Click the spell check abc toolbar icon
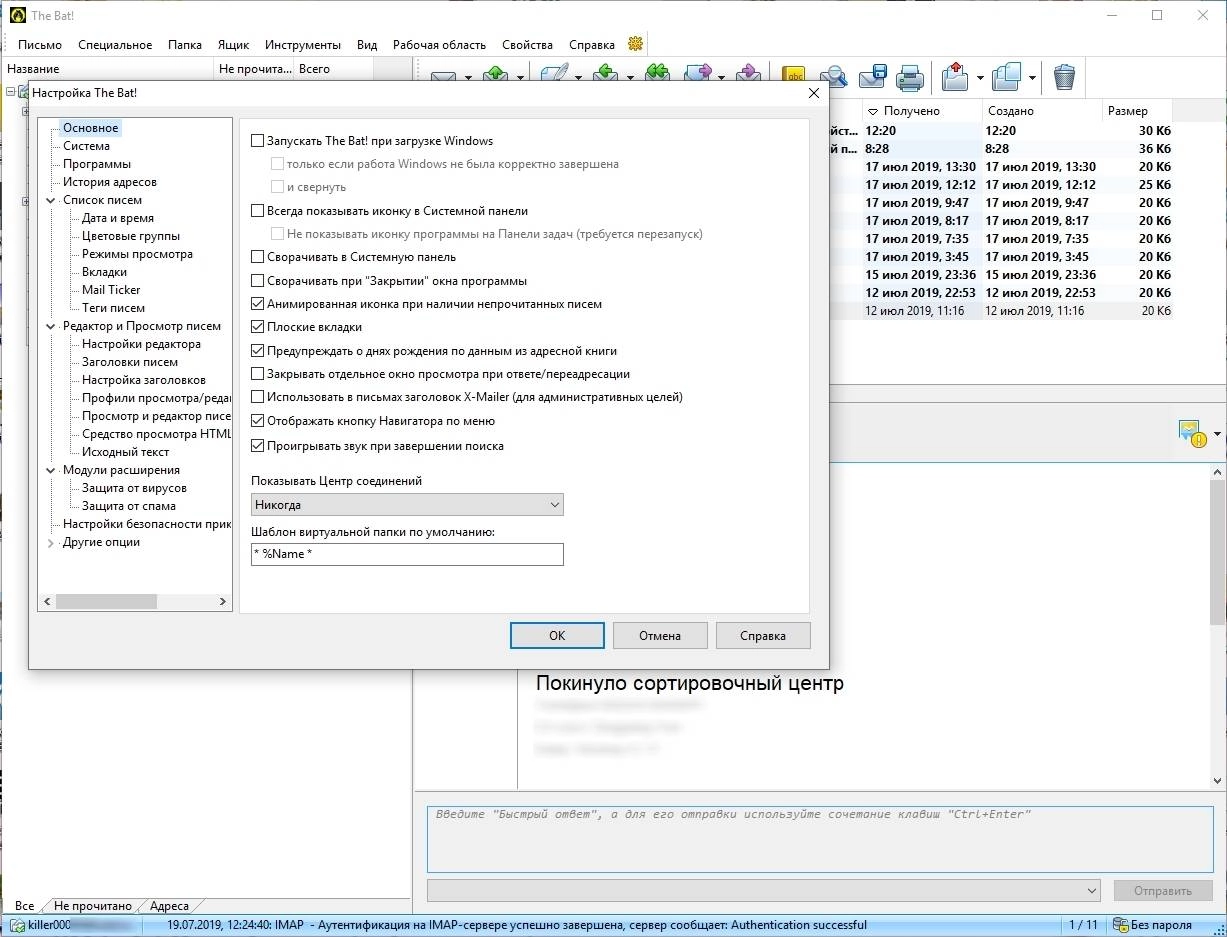The width and height of the screenshot is (1227, 937). click(x=794, y=75)
